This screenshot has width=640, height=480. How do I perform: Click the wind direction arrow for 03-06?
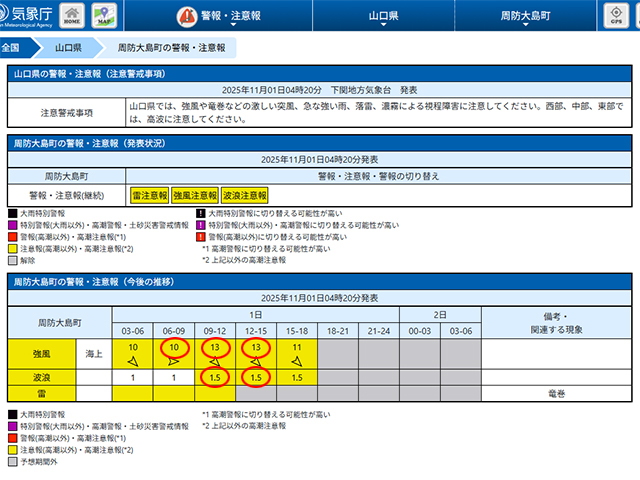click(133, 361)
